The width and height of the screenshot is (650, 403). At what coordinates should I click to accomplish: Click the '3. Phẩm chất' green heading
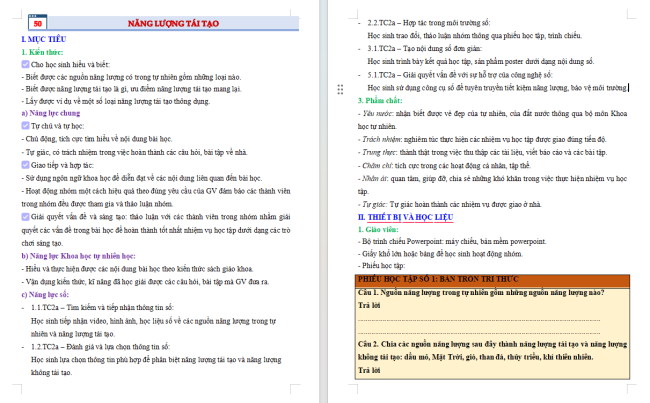pyautogui.click(x=380, y=100)
